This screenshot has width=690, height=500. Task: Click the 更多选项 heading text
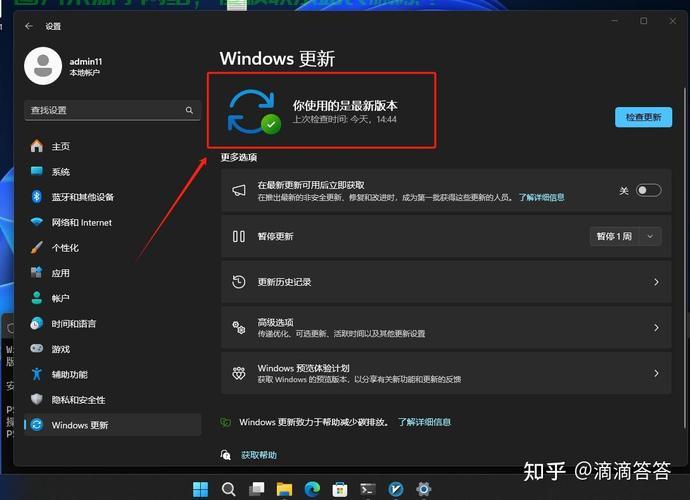(x=239, y=157)
